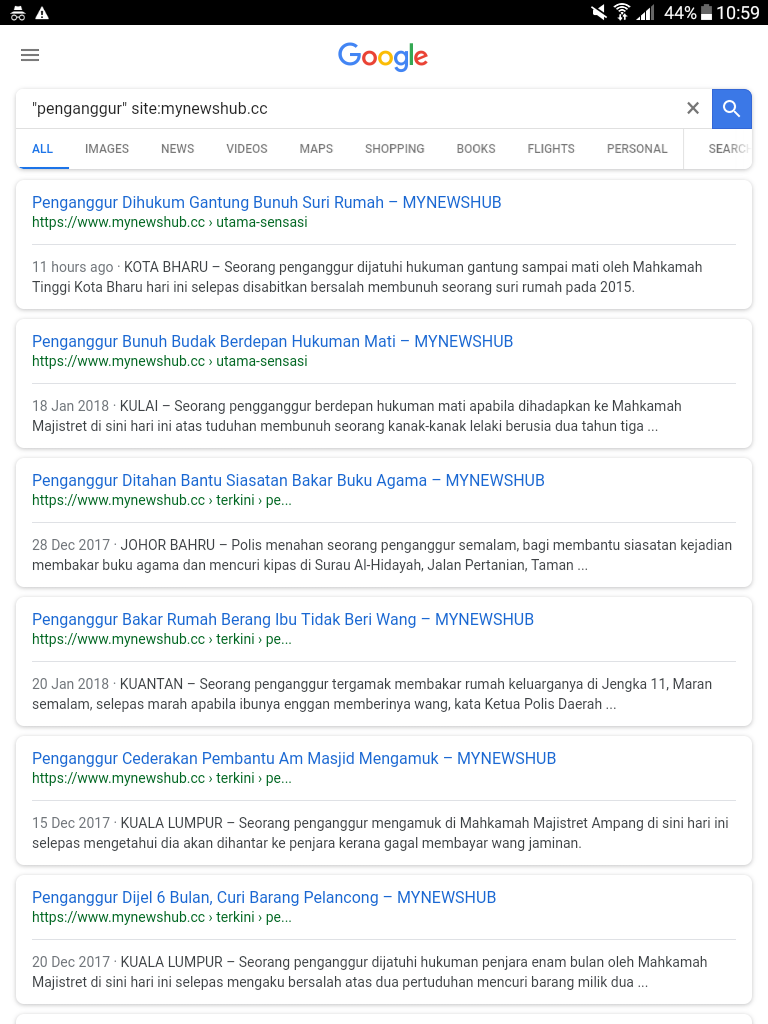The image size is (768, 1024).
Task: Open "Penganggur Bakar Rumah Berang Ibu" result
Action: point(283,620)
